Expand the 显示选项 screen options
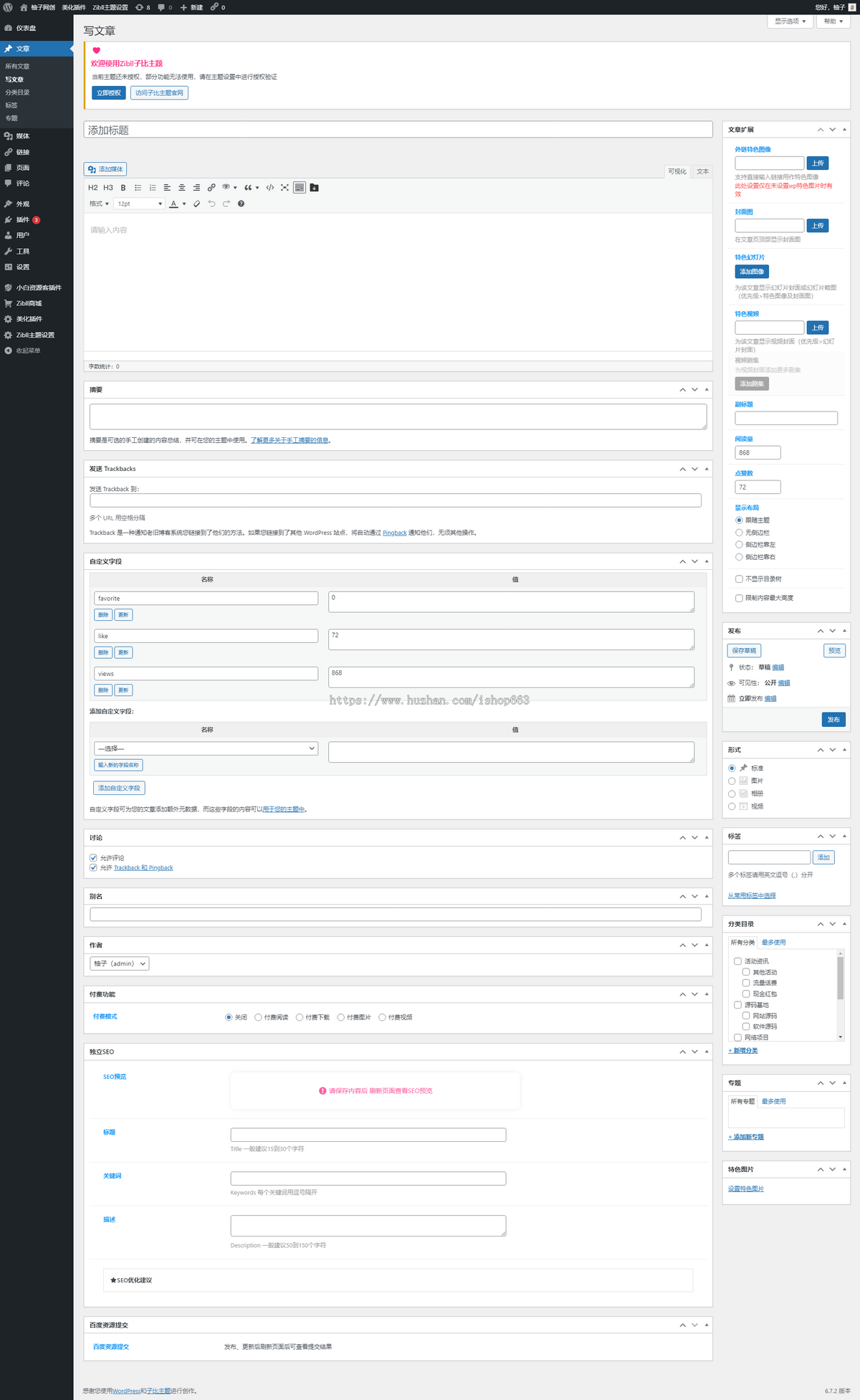This screenshot has width=860, height=1400. pyautogui.click(x=790, y=22)
